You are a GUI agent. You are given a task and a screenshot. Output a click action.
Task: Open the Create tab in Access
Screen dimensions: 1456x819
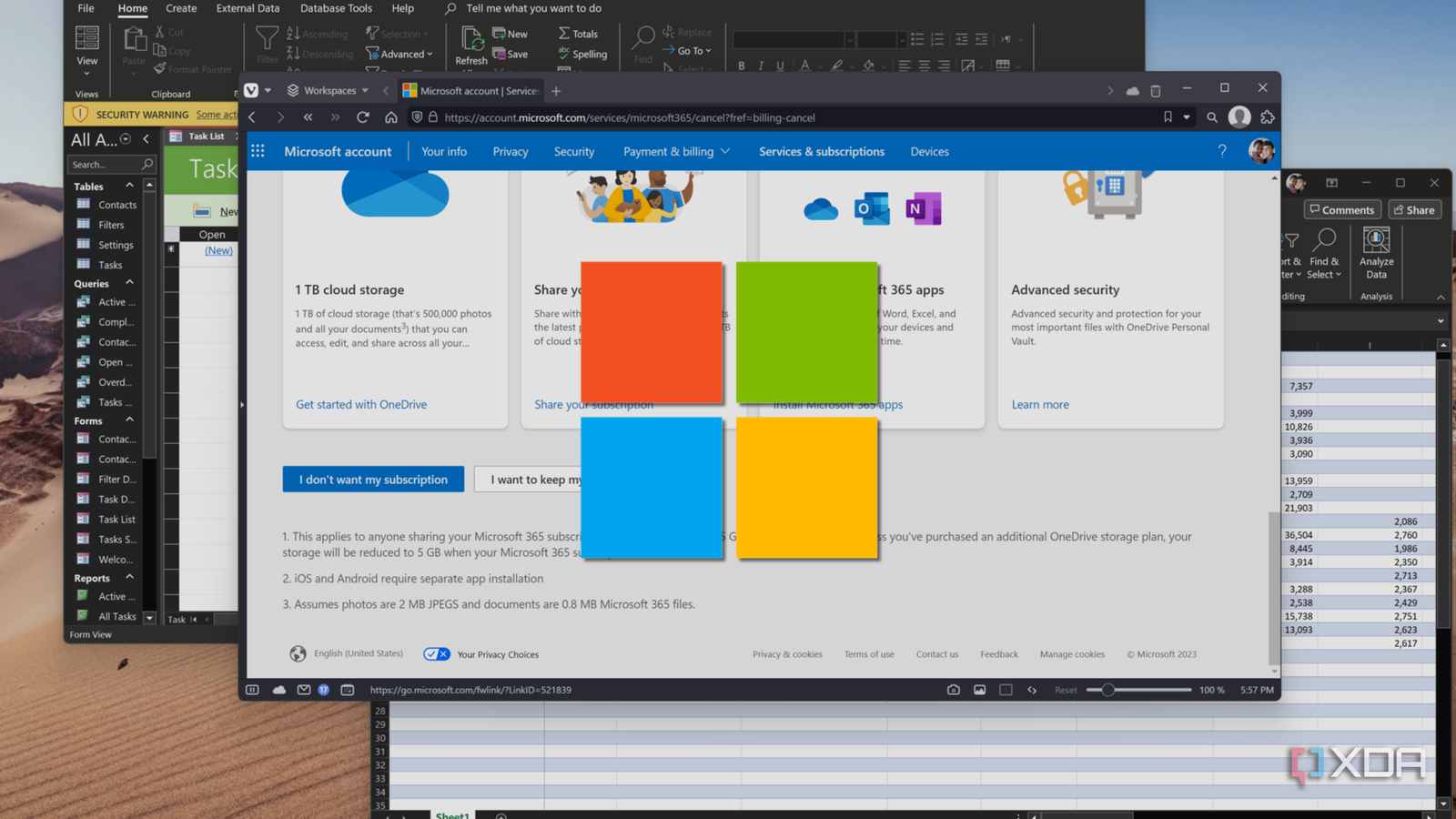(x=181, y=8)
